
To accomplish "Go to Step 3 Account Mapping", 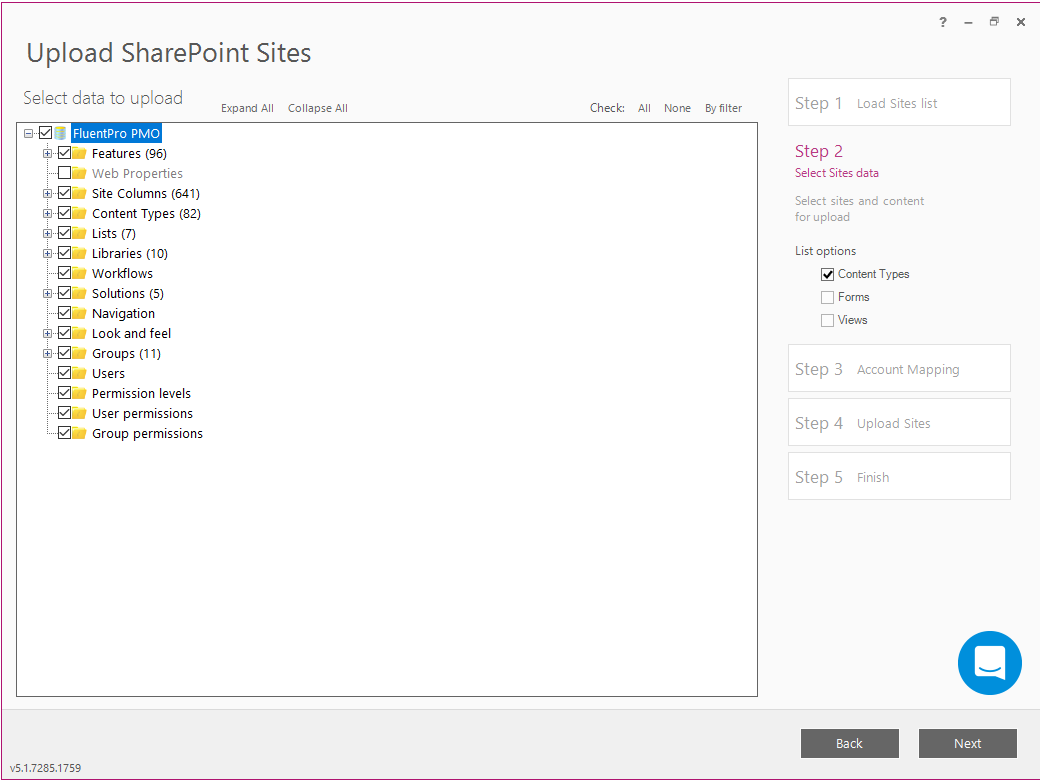I will (899, 368).
